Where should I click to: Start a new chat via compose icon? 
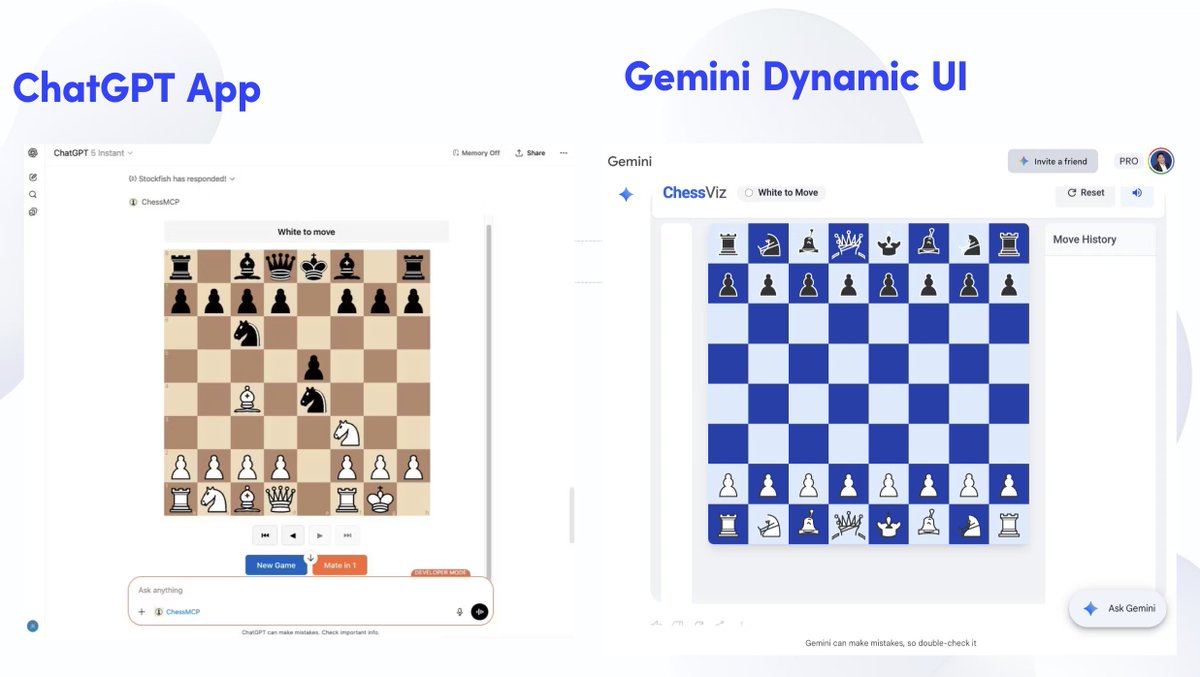point(33,177)
